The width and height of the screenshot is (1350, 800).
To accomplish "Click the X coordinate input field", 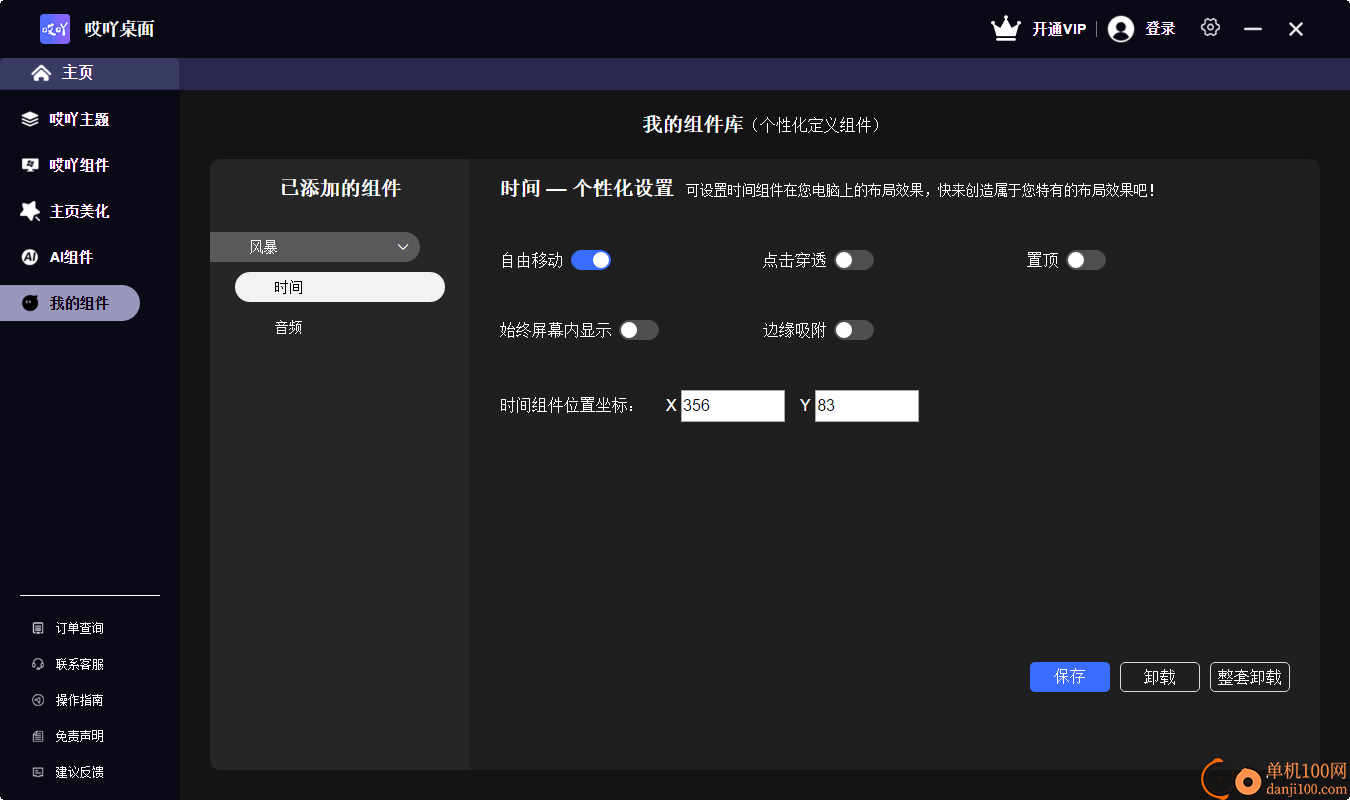I will point(733,406).
